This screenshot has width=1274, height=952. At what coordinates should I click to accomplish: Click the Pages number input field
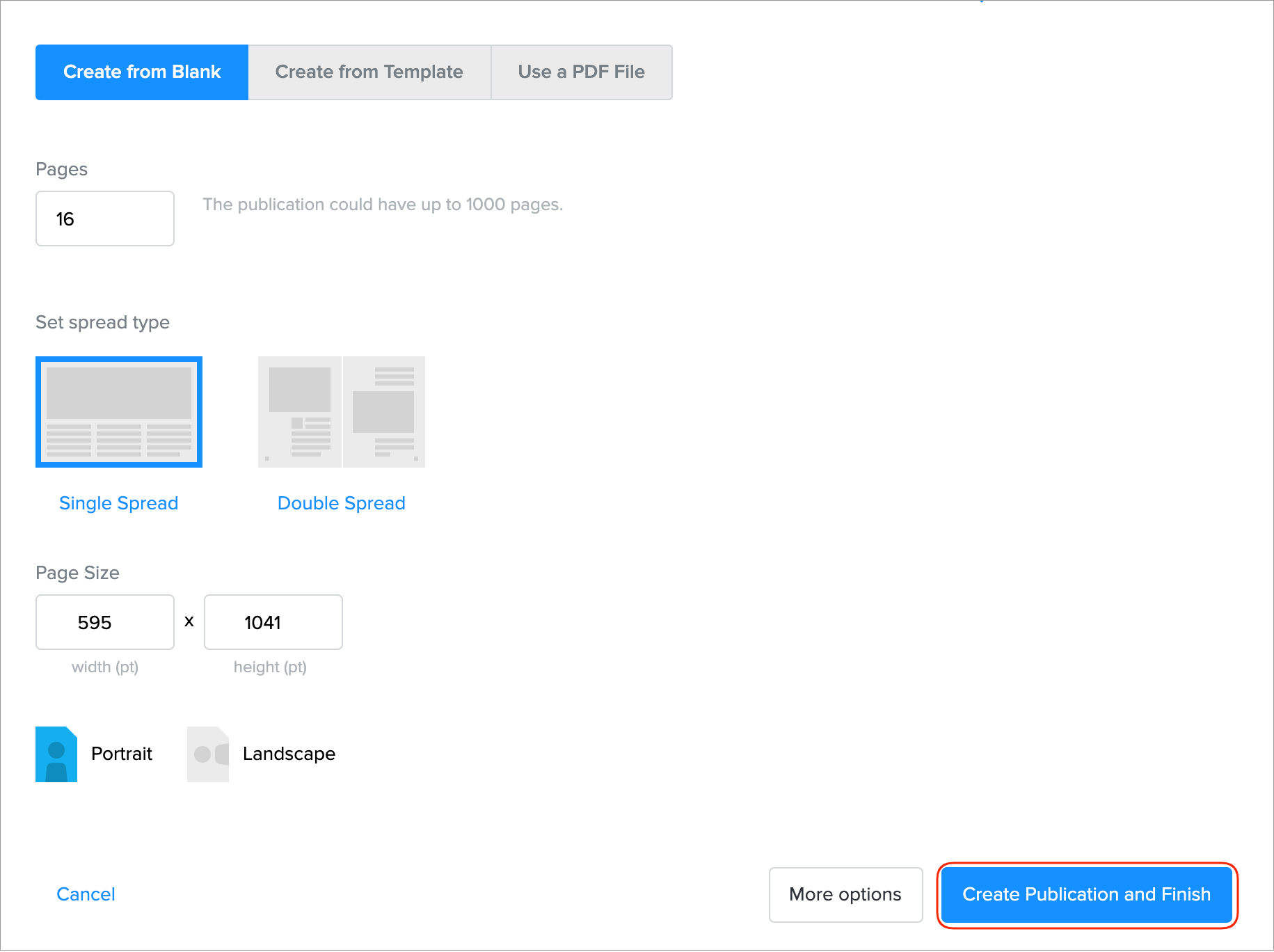tap(105, 219)
